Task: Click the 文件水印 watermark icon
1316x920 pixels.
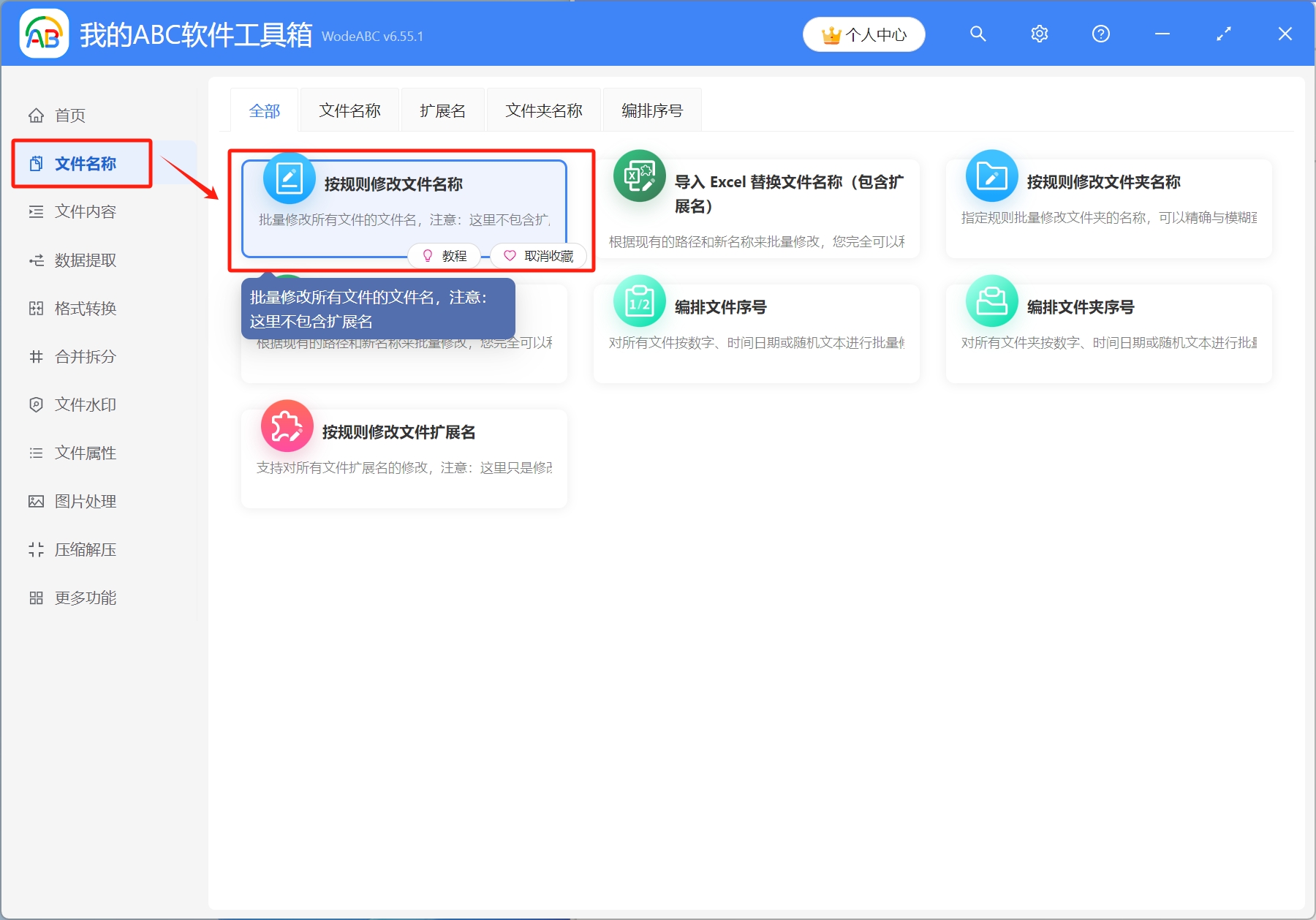Action: [37, 404]
